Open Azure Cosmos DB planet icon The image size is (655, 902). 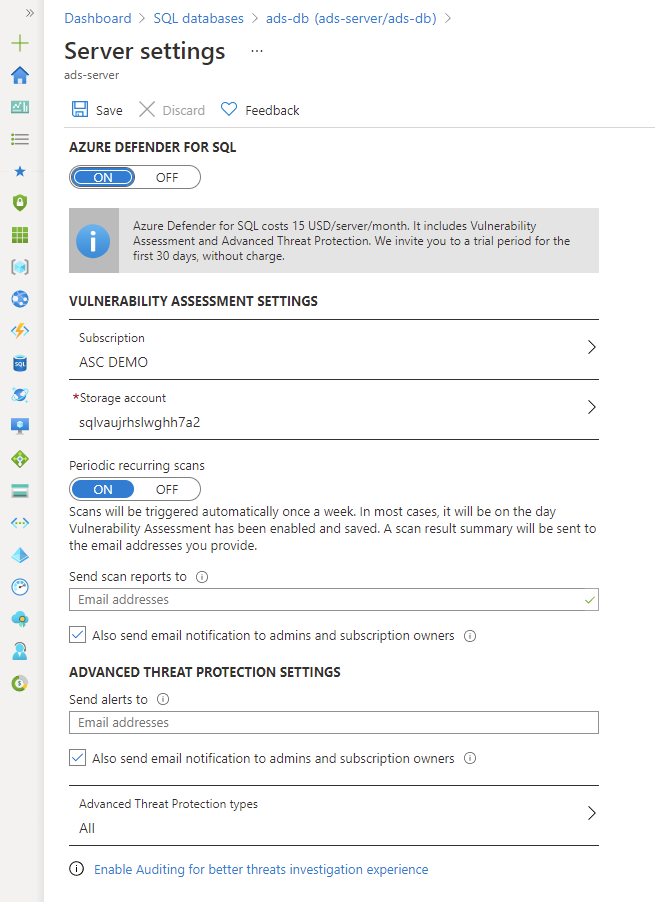click(20, 395)
